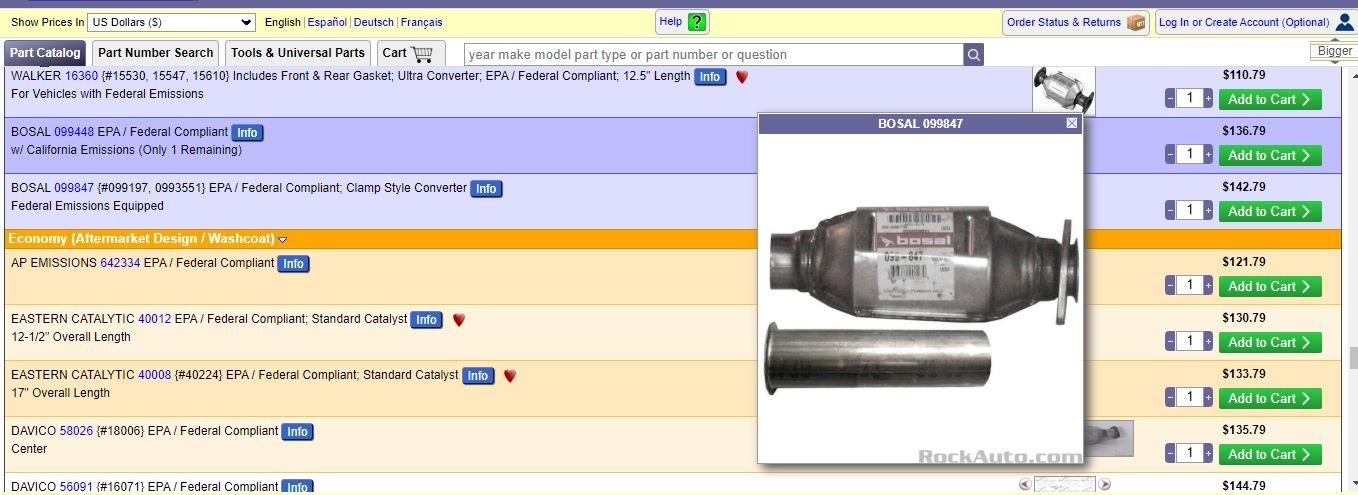Add DAVICO 58026 to cart
Viewport: 1358px width, 495px height.
tap(1270, 454)
